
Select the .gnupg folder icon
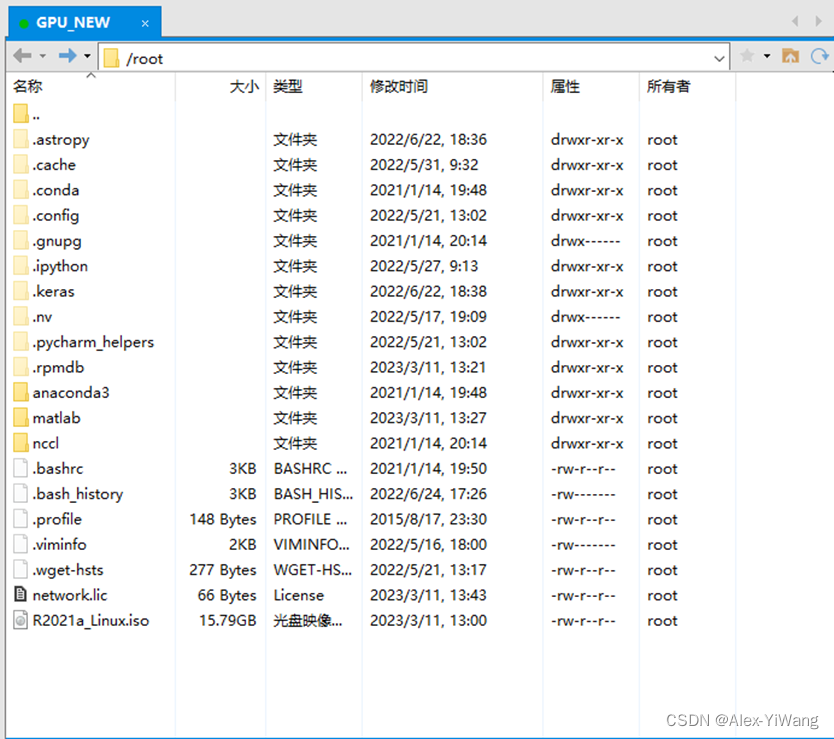[x=21, y=240]
